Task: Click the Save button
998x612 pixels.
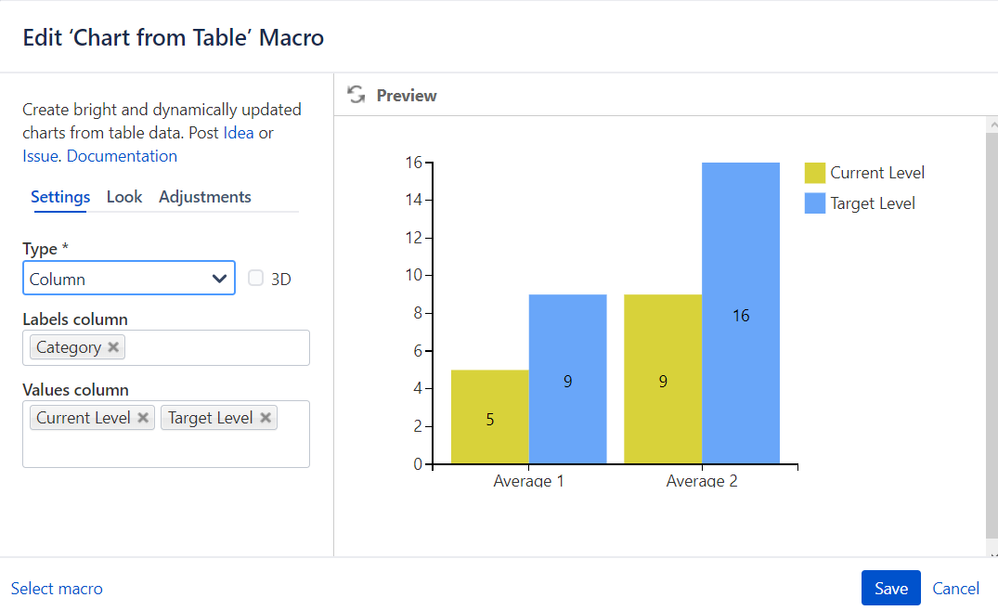Action: coord(890,588)
